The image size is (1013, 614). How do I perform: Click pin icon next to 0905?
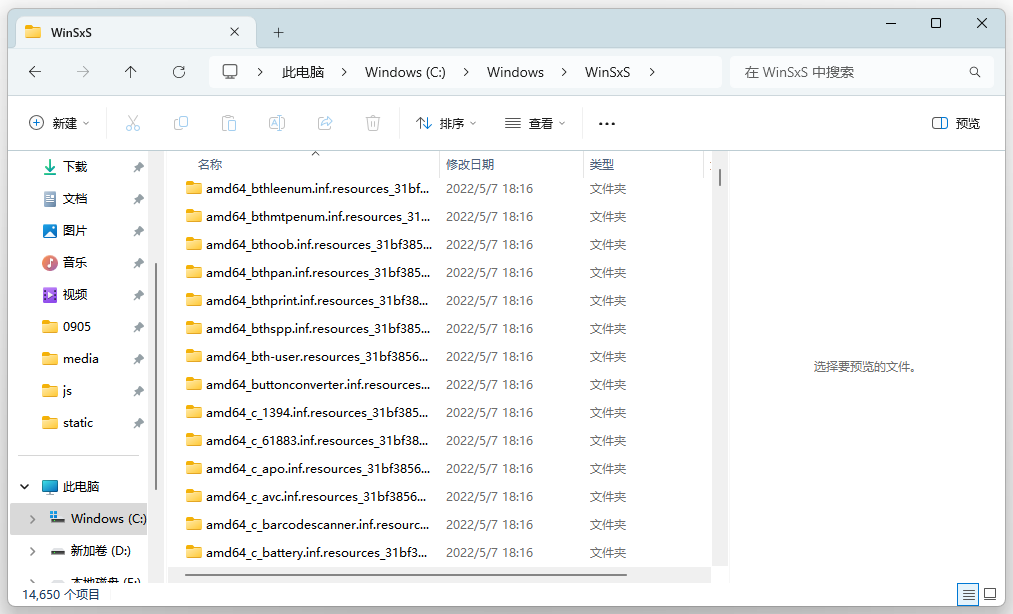click(x=138, y=327)
